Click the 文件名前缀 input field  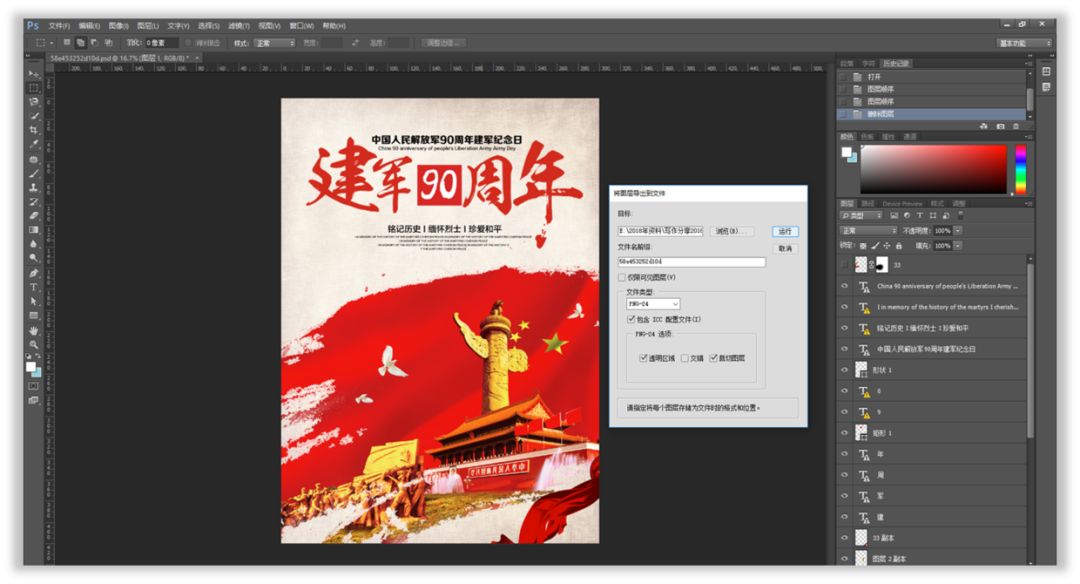coord(692,262)
